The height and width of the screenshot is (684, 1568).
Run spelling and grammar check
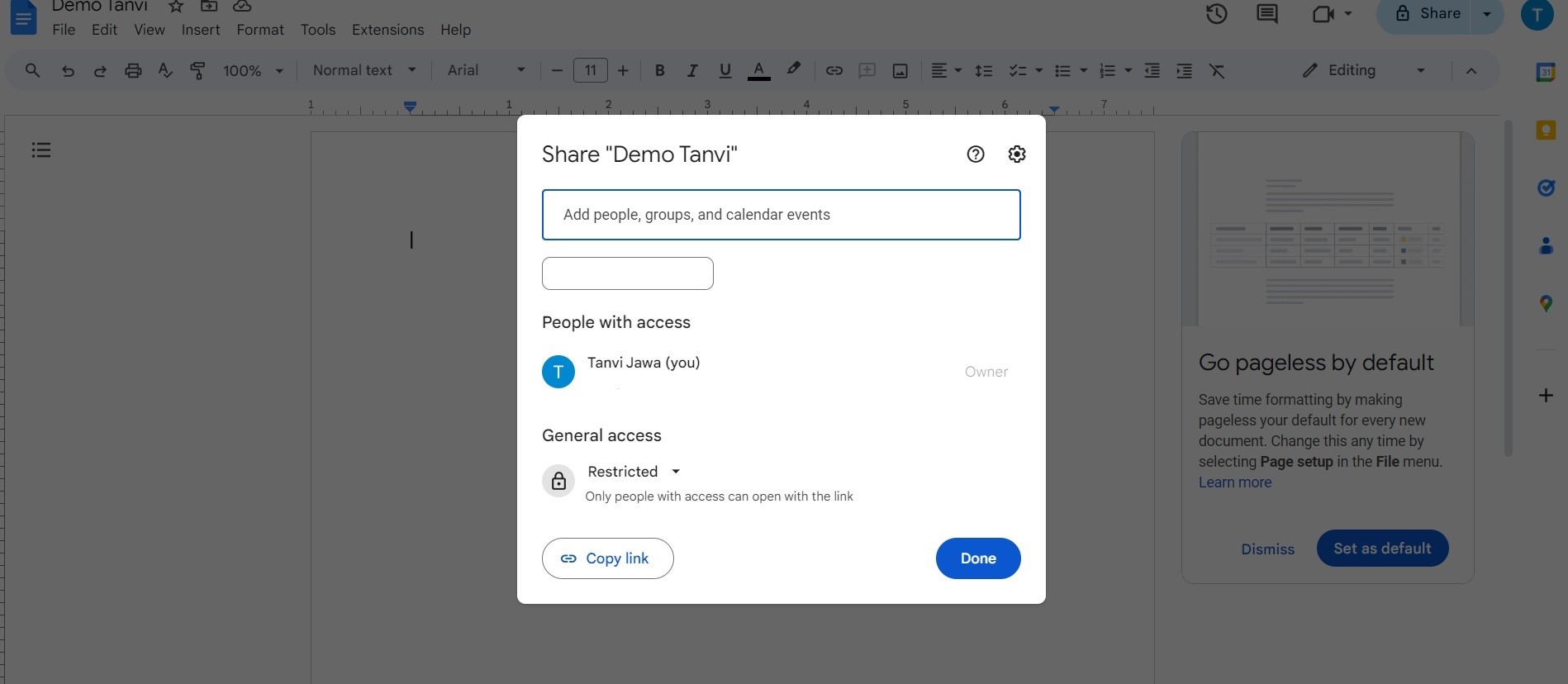click(165, 71)
